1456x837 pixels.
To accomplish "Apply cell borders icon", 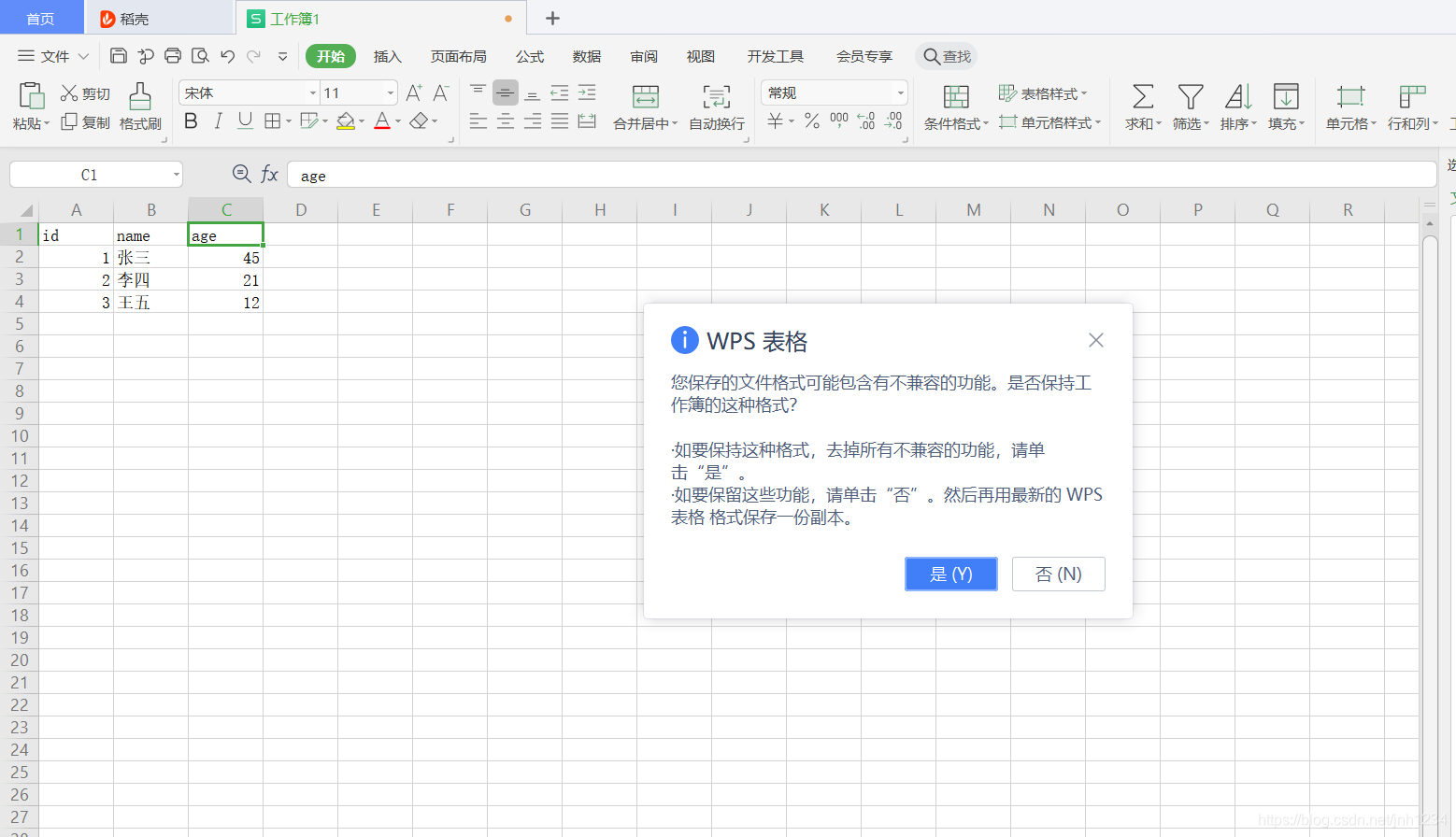I will coord(273,121).
